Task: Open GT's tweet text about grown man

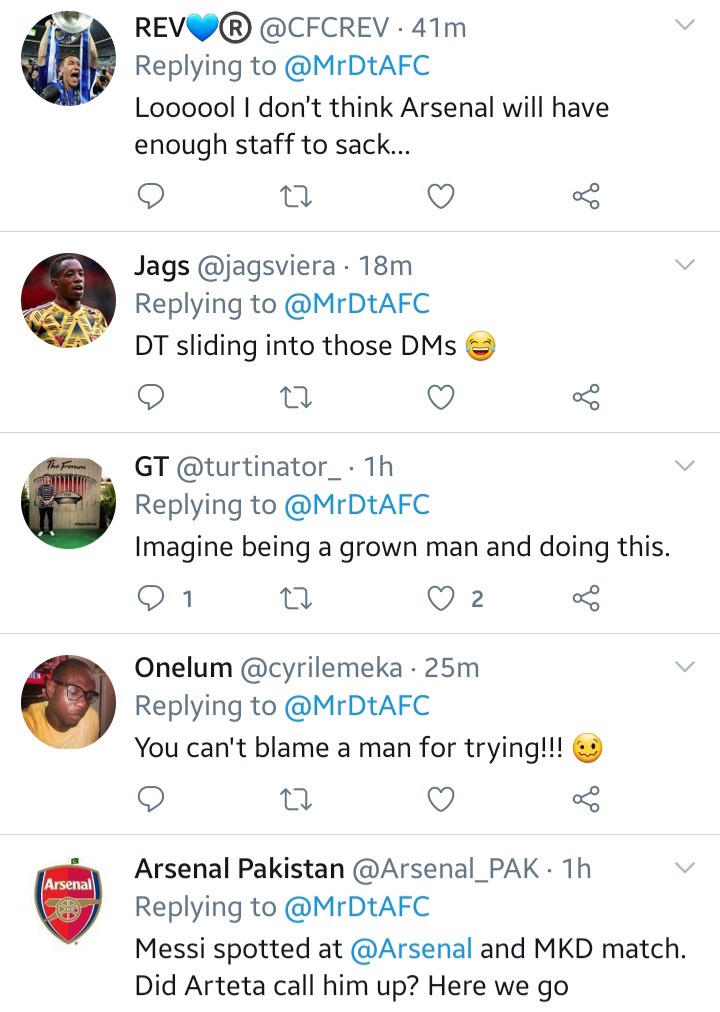Action: click(402, 547)
